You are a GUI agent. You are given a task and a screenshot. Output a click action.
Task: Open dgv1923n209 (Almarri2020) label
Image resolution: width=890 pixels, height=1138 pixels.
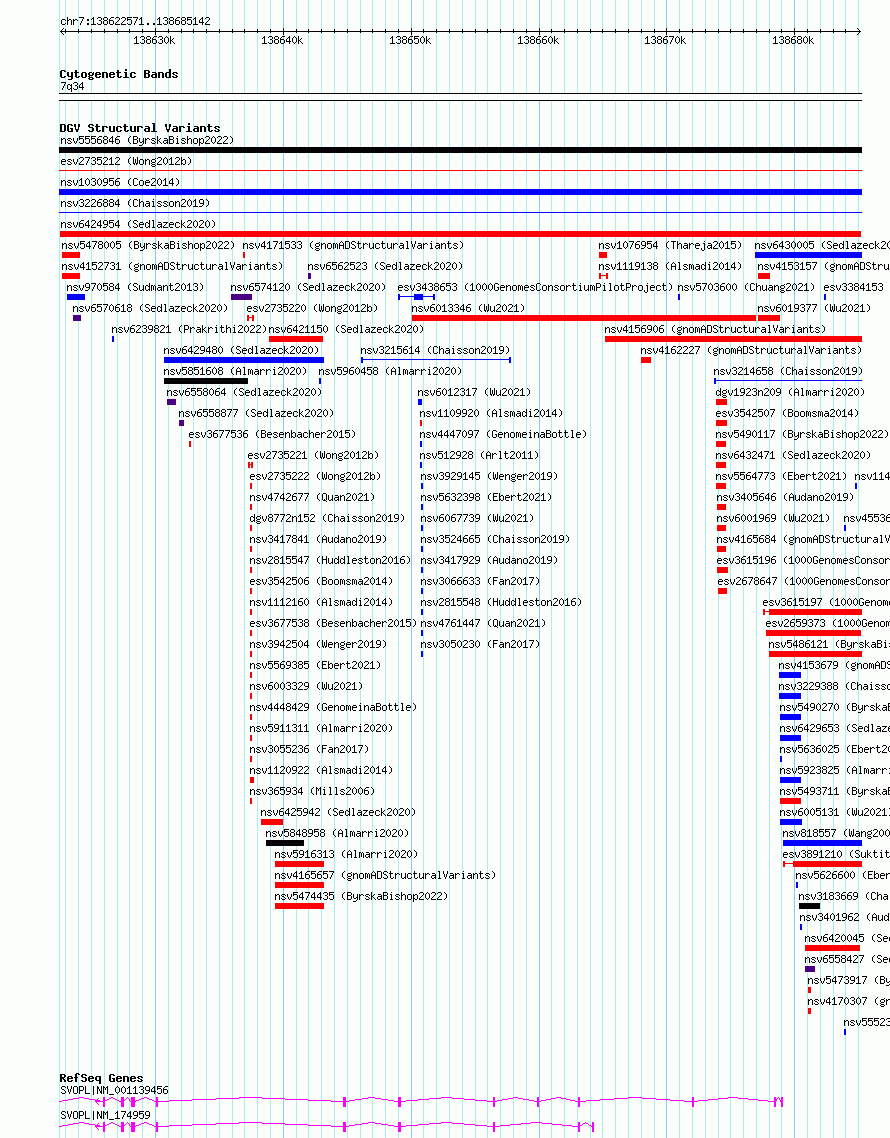[790, 393]
